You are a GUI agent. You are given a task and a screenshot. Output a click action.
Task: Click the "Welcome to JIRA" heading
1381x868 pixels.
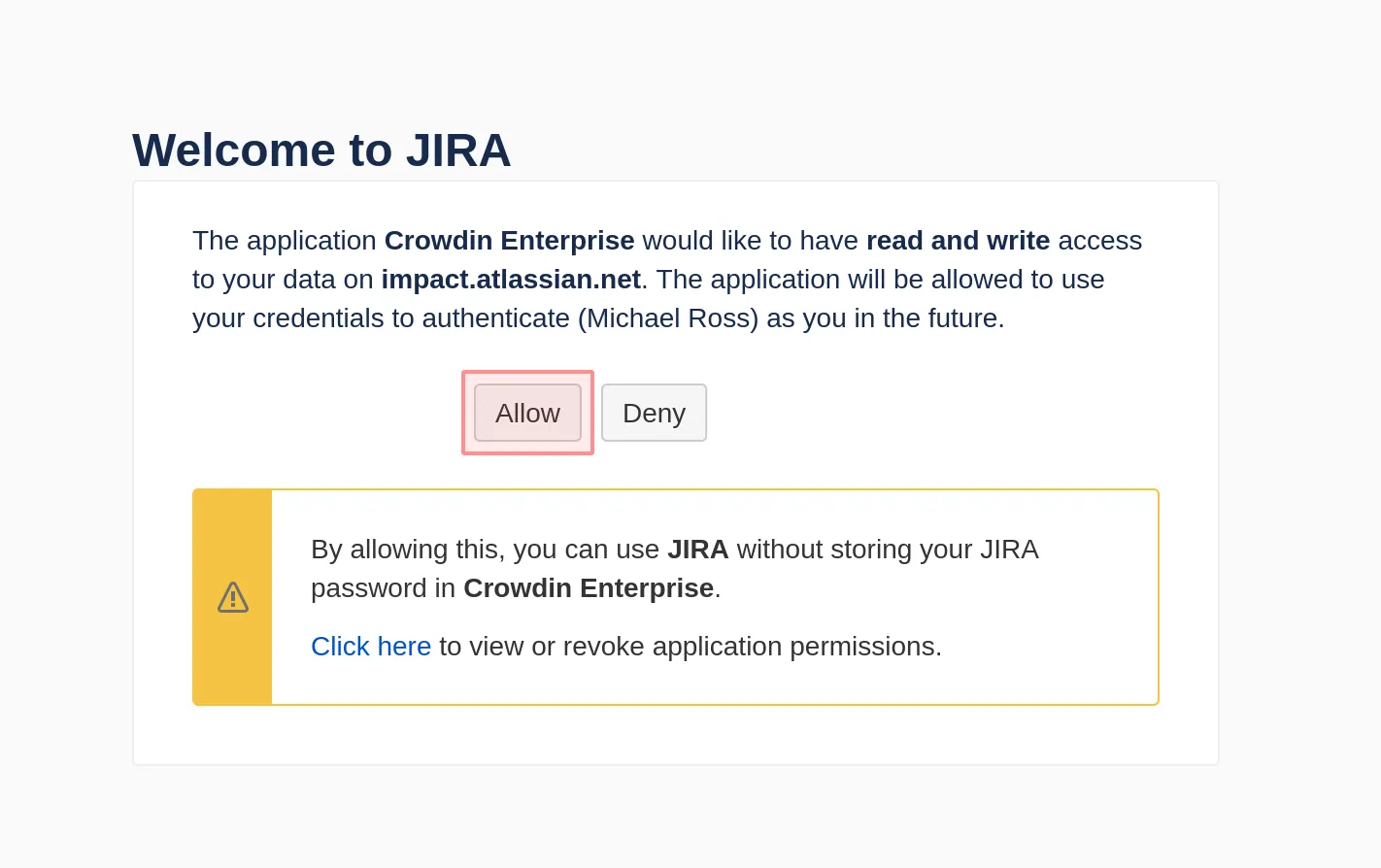coord(321,150)
